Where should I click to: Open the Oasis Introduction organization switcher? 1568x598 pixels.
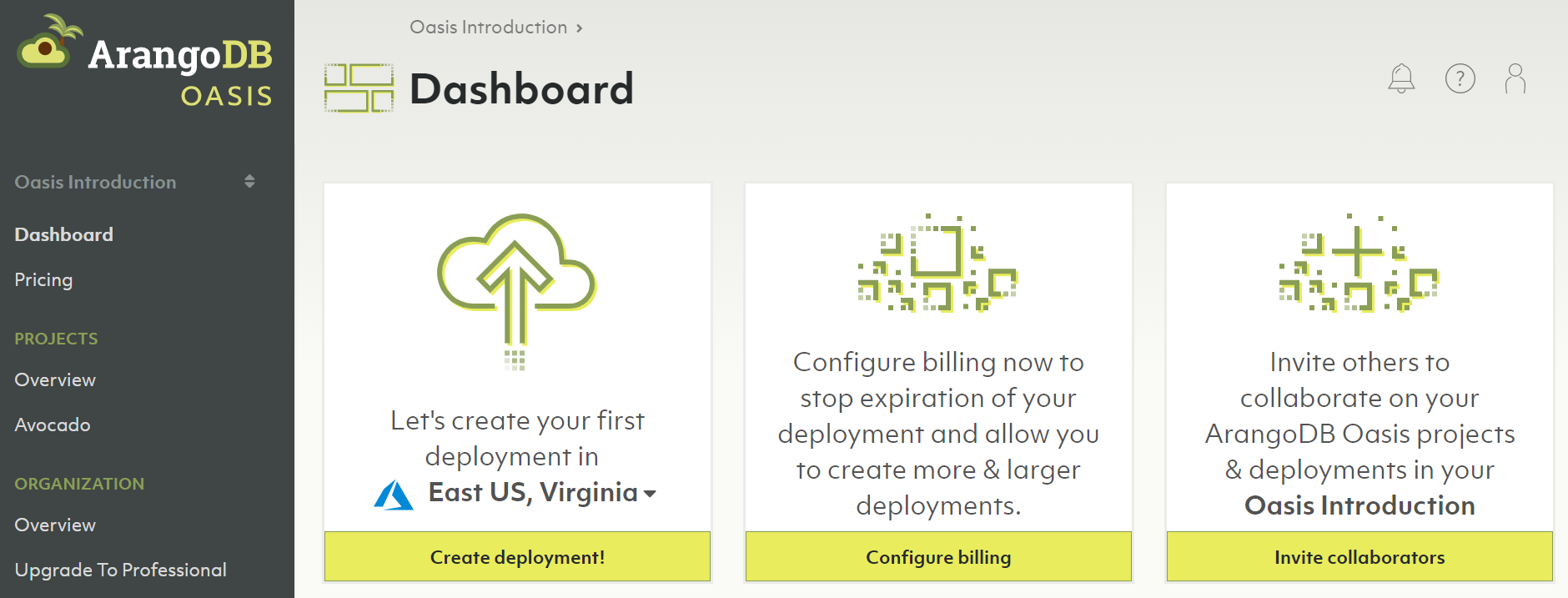(x=133, y=182)
